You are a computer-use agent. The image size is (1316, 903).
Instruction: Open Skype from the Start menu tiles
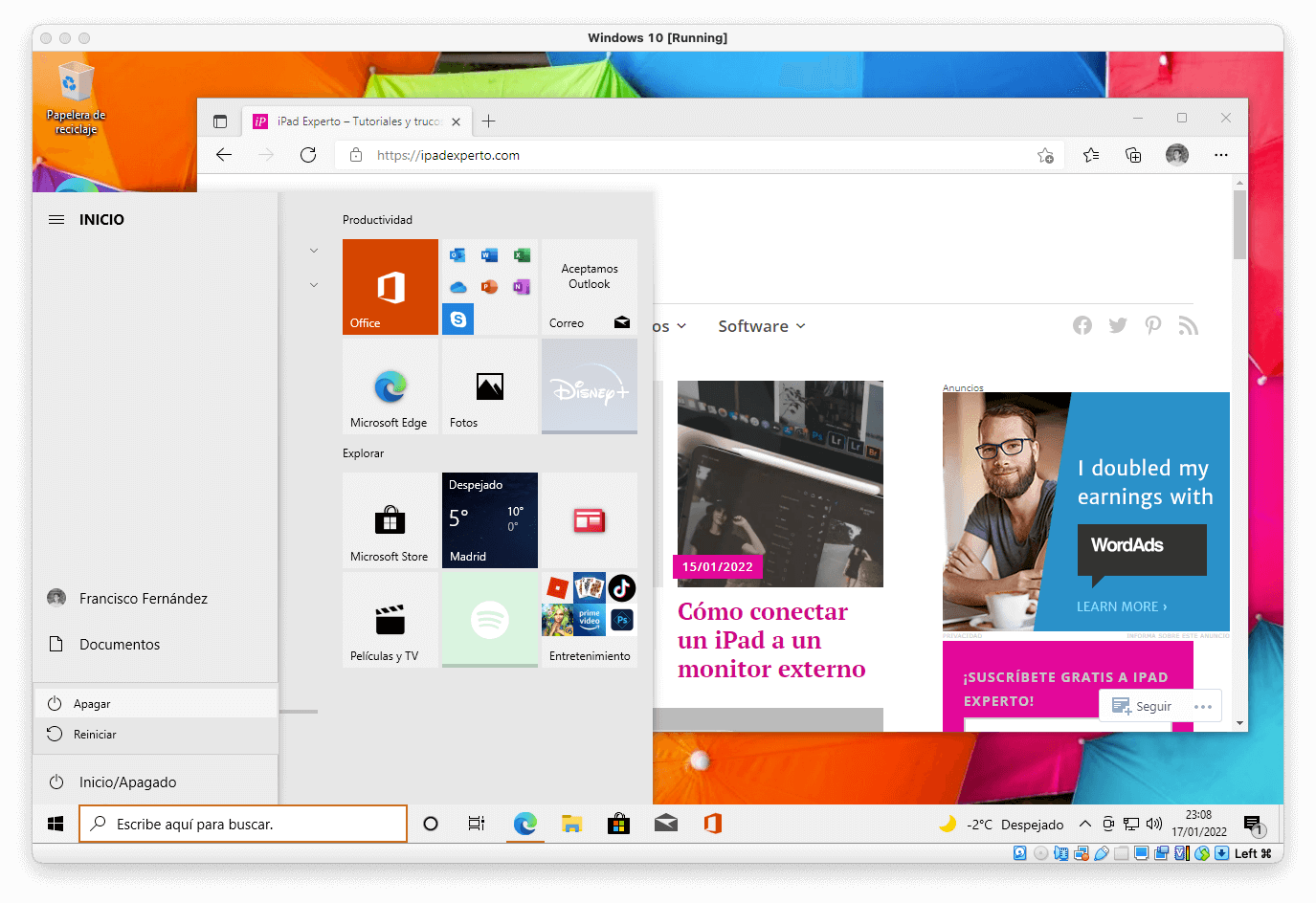click(457, 319)
